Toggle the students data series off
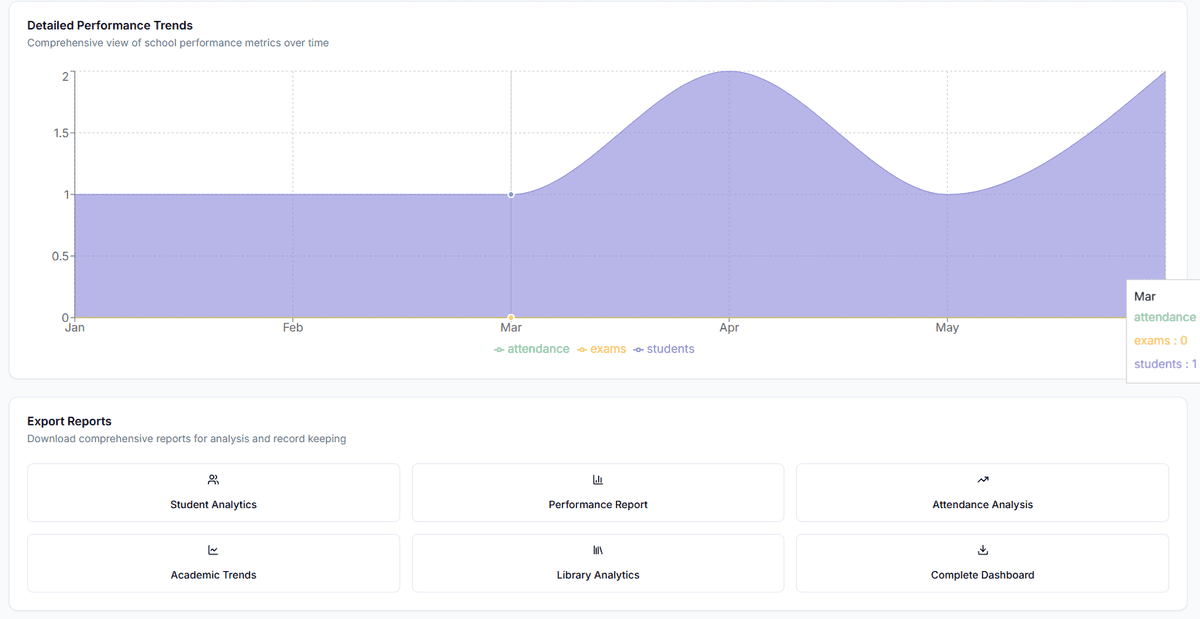This screenshot has width=1200, height=619. tap(664, 348)
